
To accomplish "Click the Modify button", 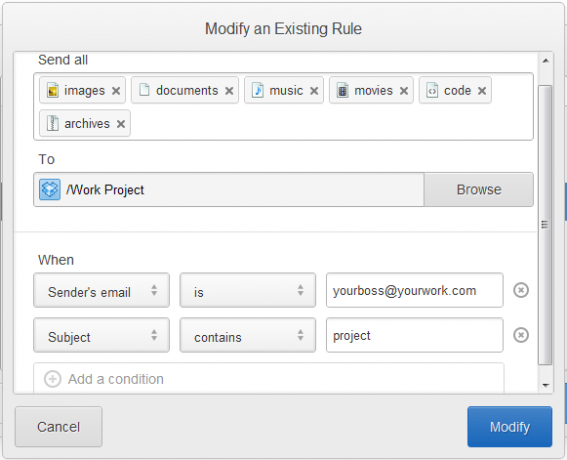I will coord(510,427).
